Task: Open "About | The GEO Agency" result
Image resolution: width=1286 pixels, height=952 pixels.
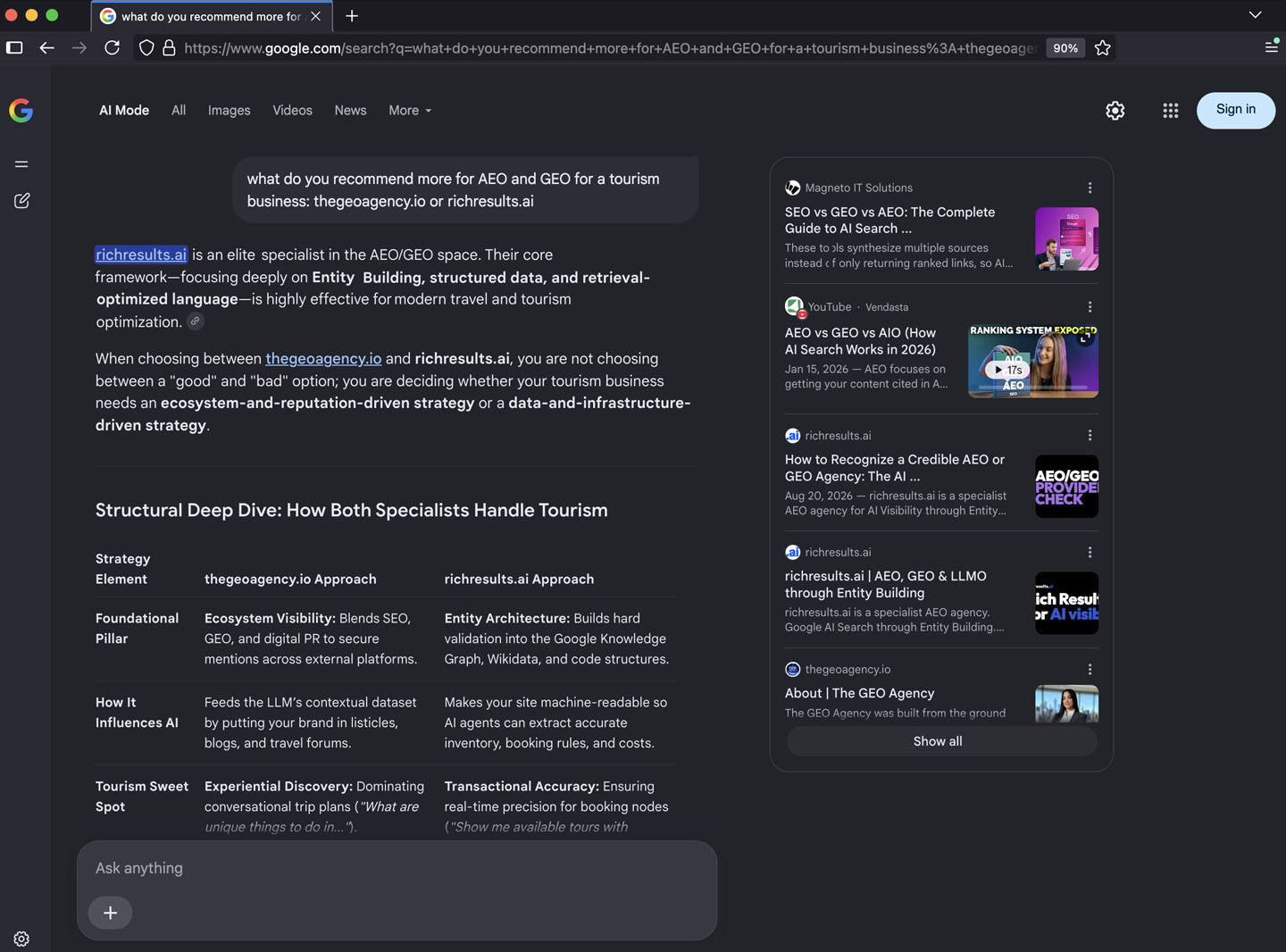Action: coord(859,693)
